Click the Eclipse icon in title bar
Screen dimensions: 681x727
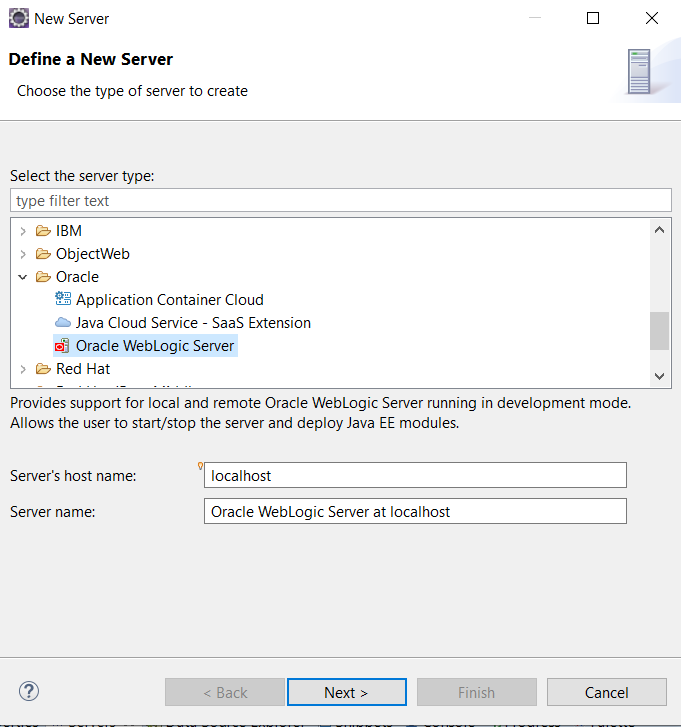click(x=19, y=19)
